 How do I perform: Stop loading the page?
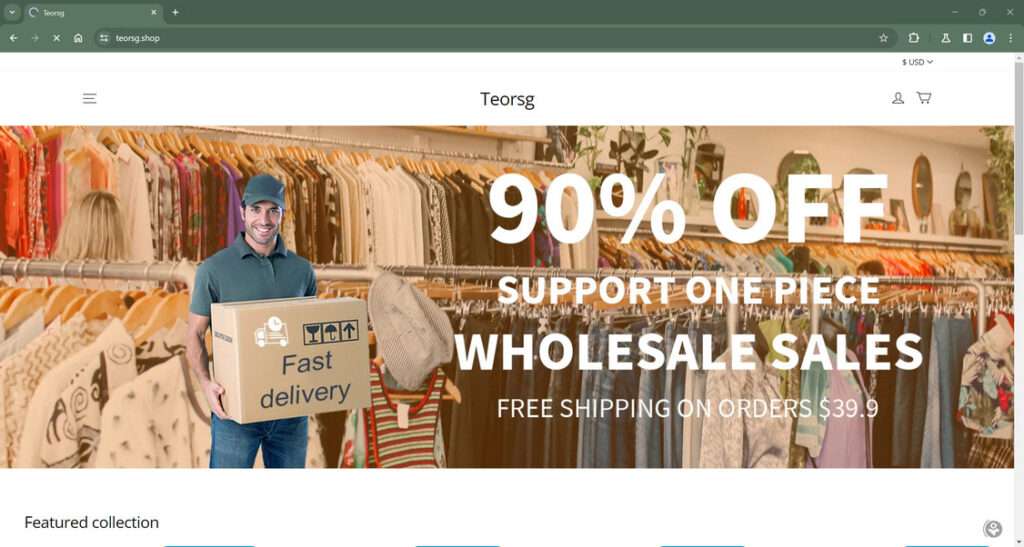56,38
